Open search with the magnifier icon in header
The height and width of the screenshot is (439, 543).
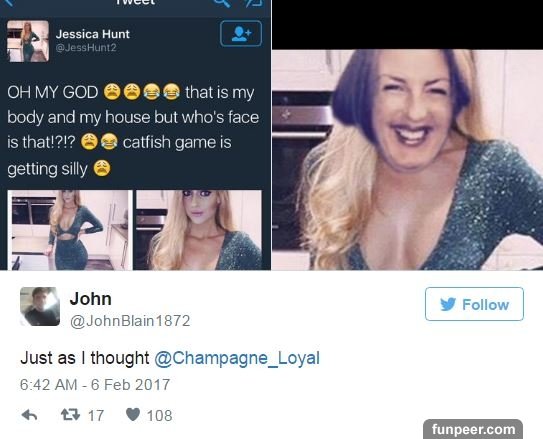[222, 3]
